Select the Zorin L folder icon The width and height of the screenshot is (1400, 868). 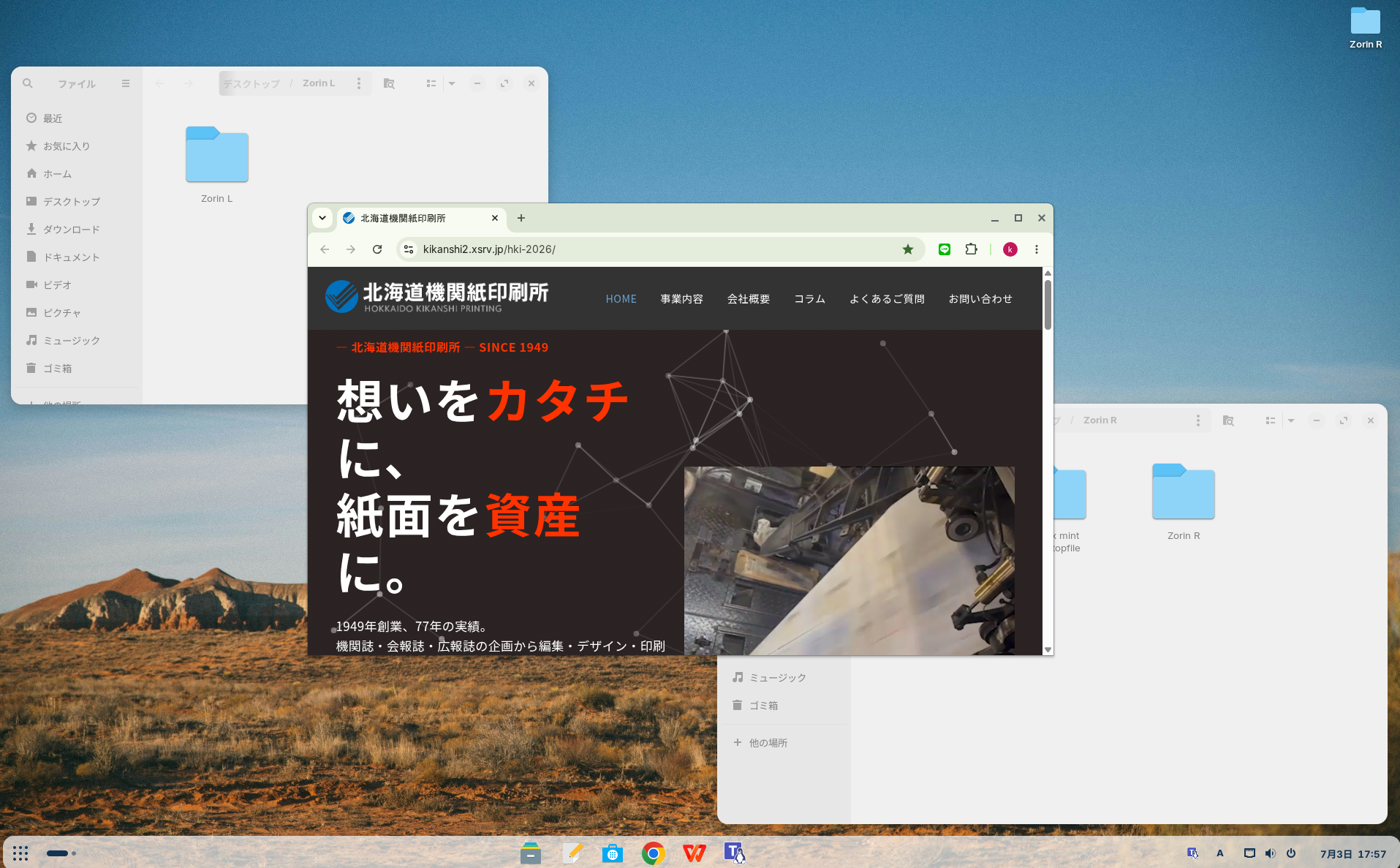click(x=217, y=154)
